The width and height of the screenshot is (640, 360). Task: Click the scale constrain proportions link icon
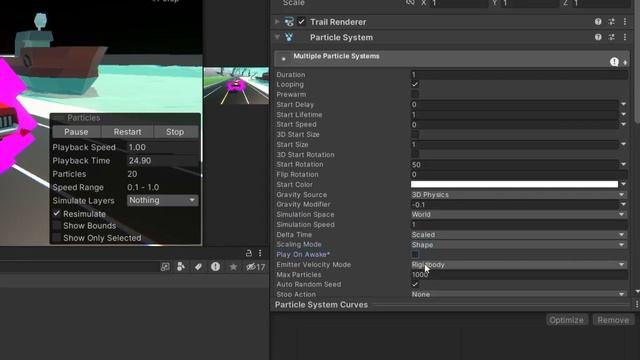click(x=410, y=2)
